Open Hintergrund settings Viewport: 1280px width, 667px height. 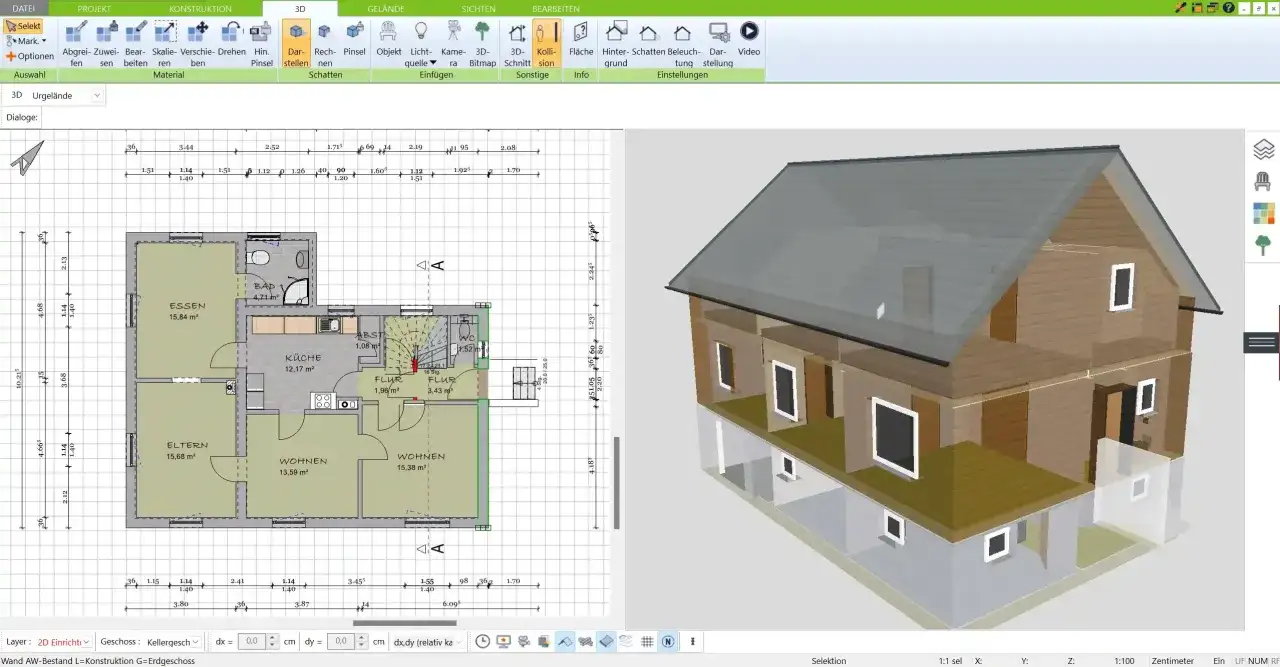[x=616, y=44]
